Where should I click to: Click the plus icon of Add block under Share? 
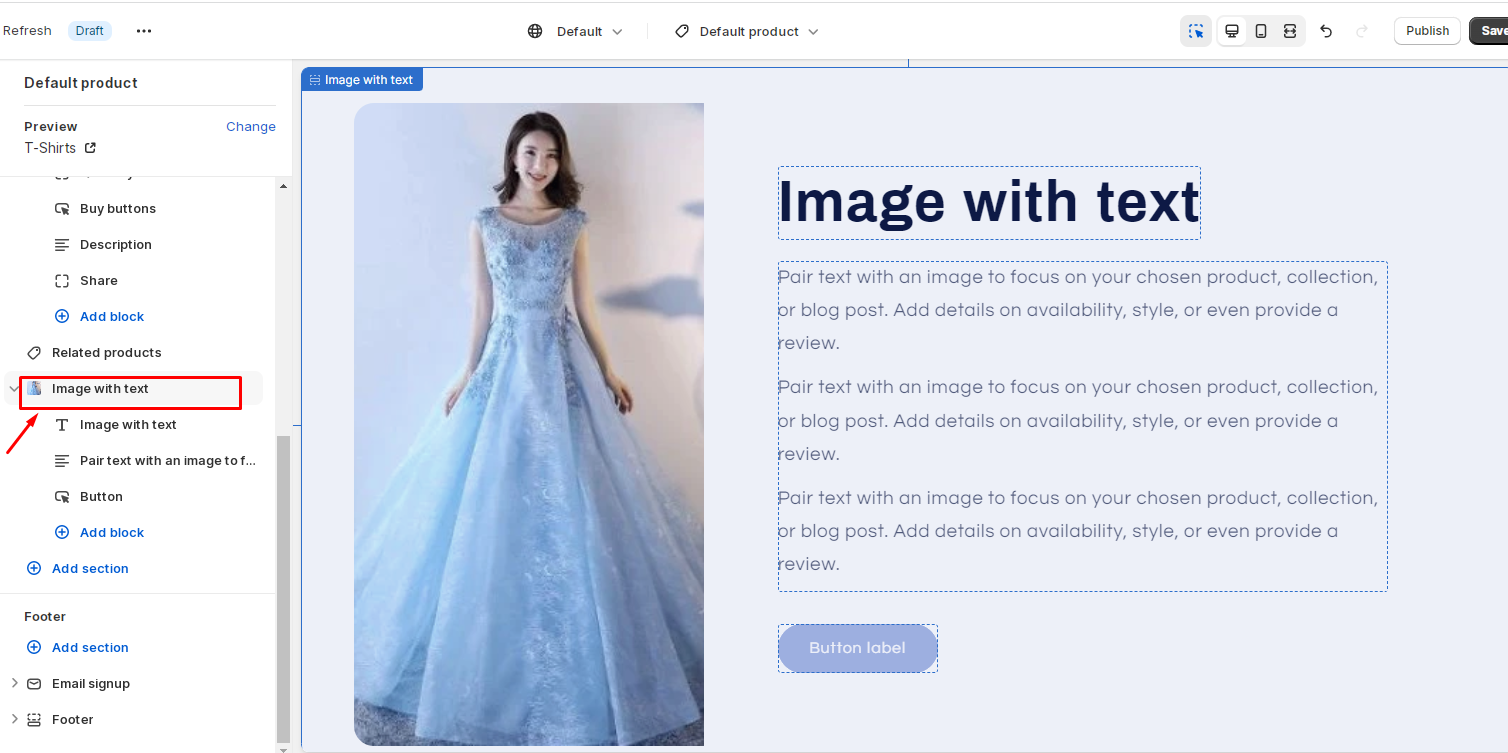click(62, 317)
